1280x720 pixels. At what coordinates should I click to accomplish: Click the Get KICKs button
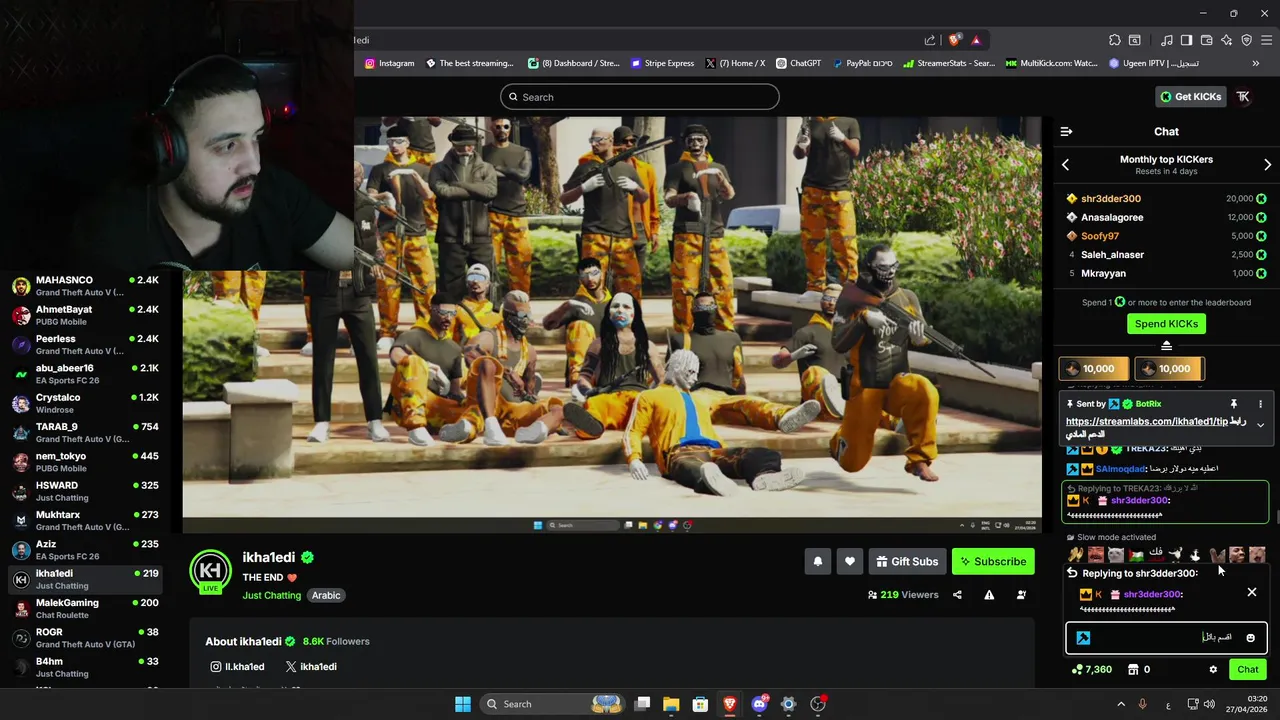(1190, 97)
